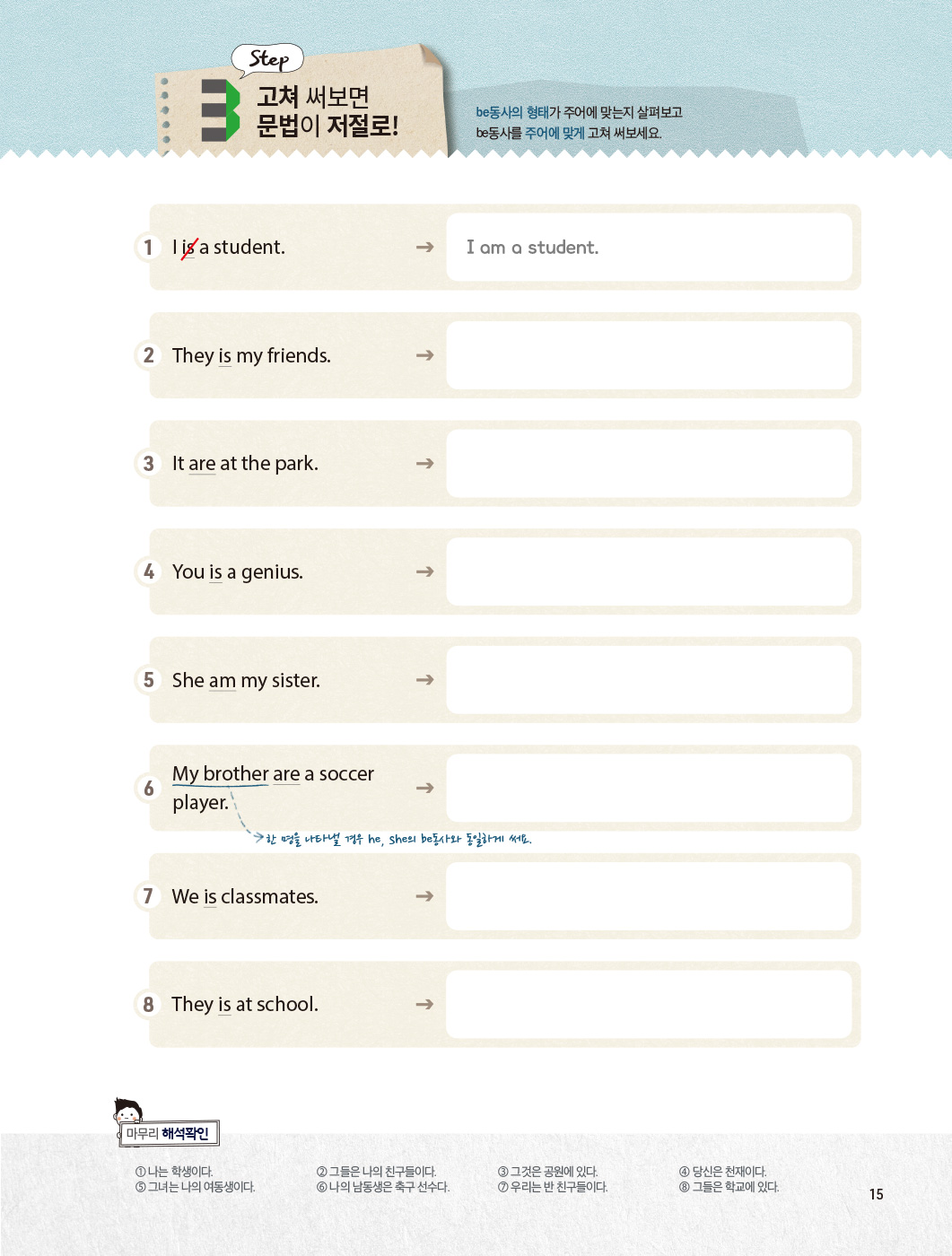Image resolution: width=952 pixels, height=1256 pixels.
Task: Click the underlined "am" in sentence 5
Action: click(x=223, y=681)
